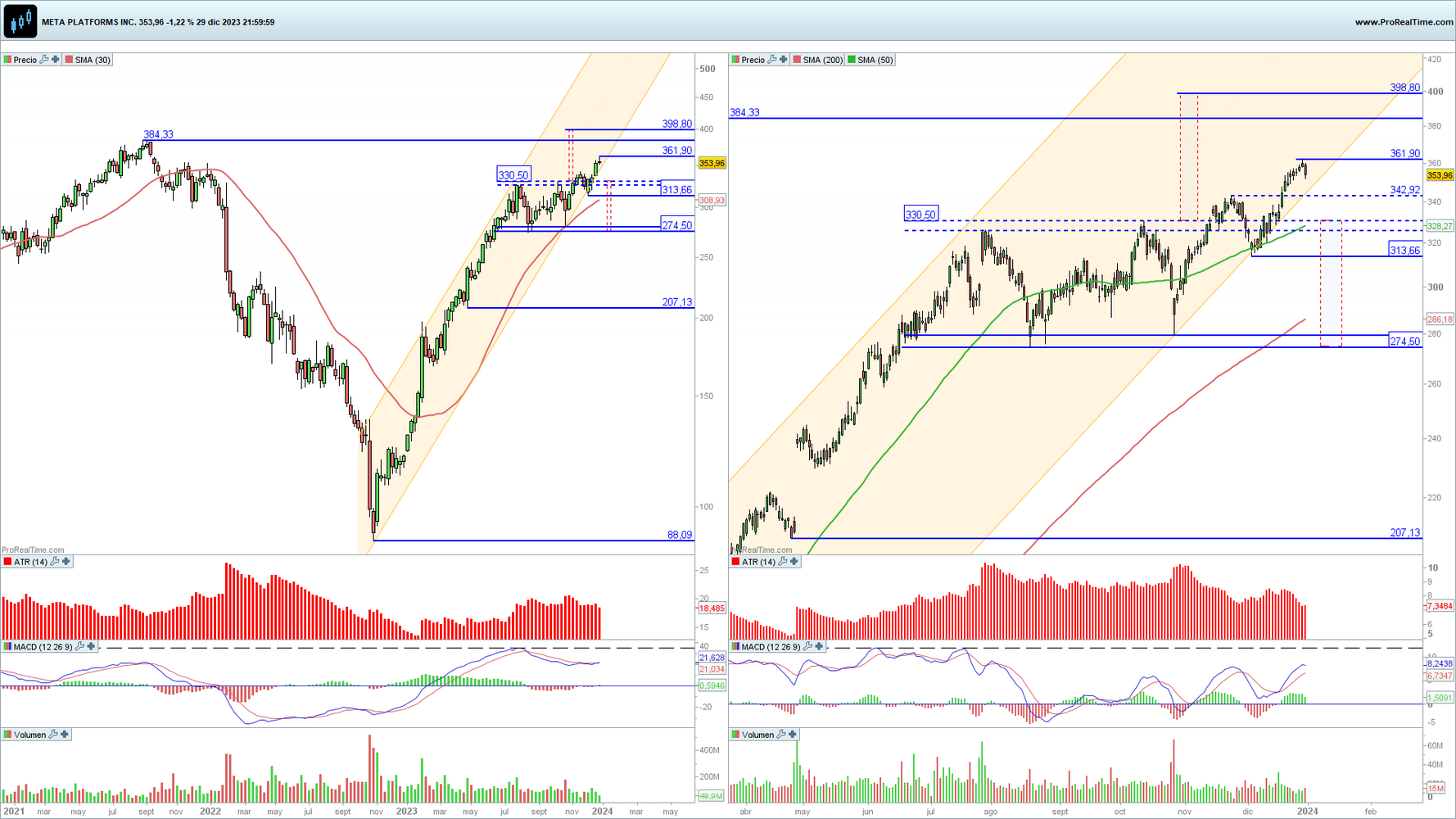The image size is (1456, 819).
Task: Click the 361,90 level label in right chart
Action: point(1405,153)
